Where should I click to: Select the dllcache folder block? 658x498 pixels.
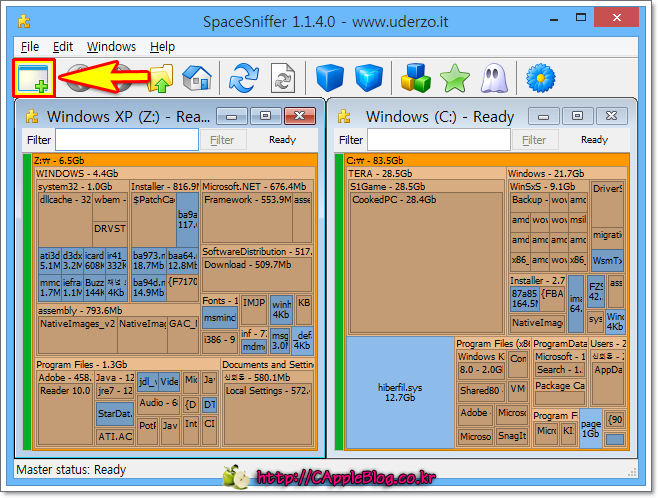(x=65, y=220)
